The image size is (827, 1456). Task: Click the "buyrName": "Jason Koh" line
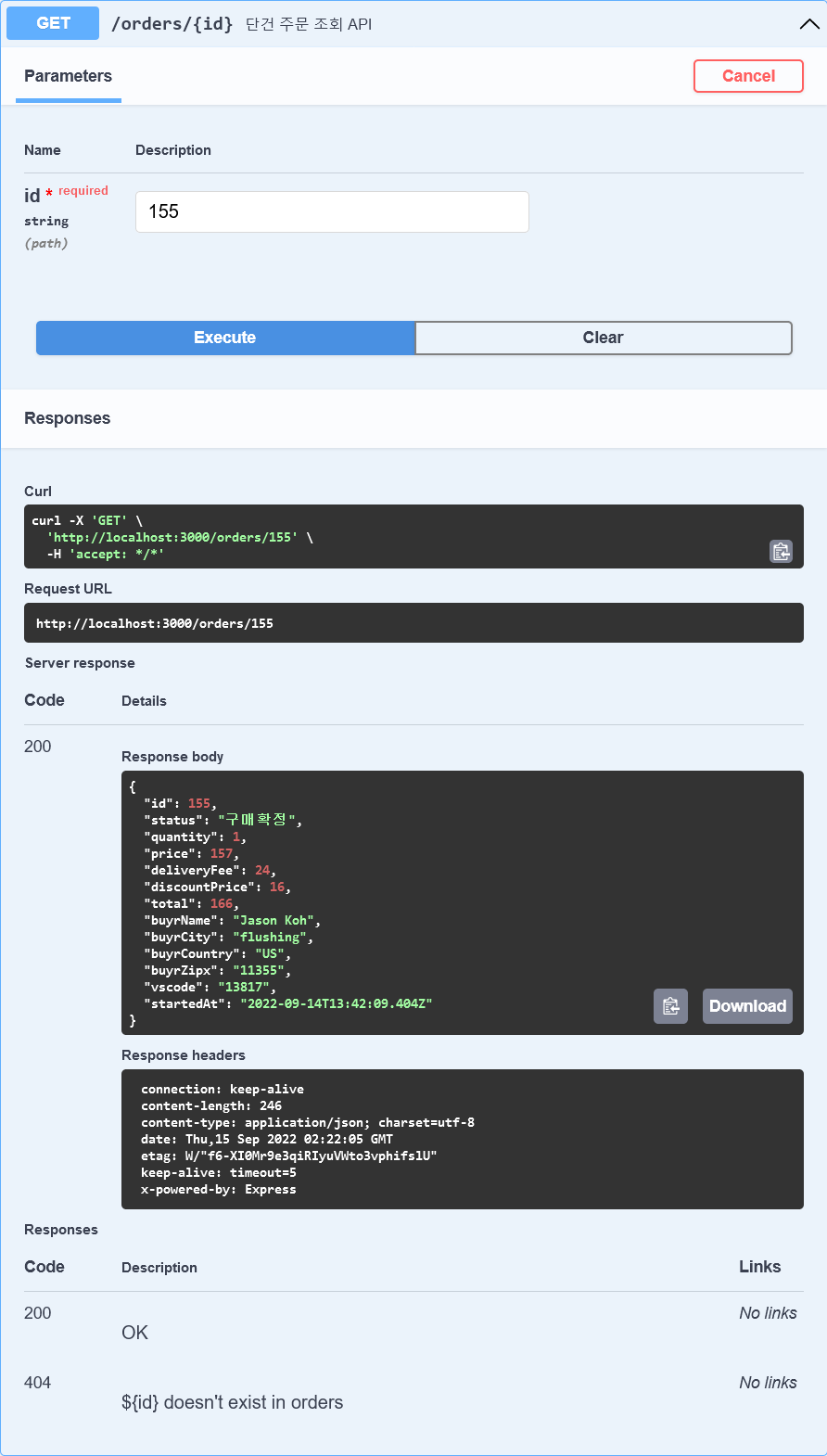[x=232, y=921]
